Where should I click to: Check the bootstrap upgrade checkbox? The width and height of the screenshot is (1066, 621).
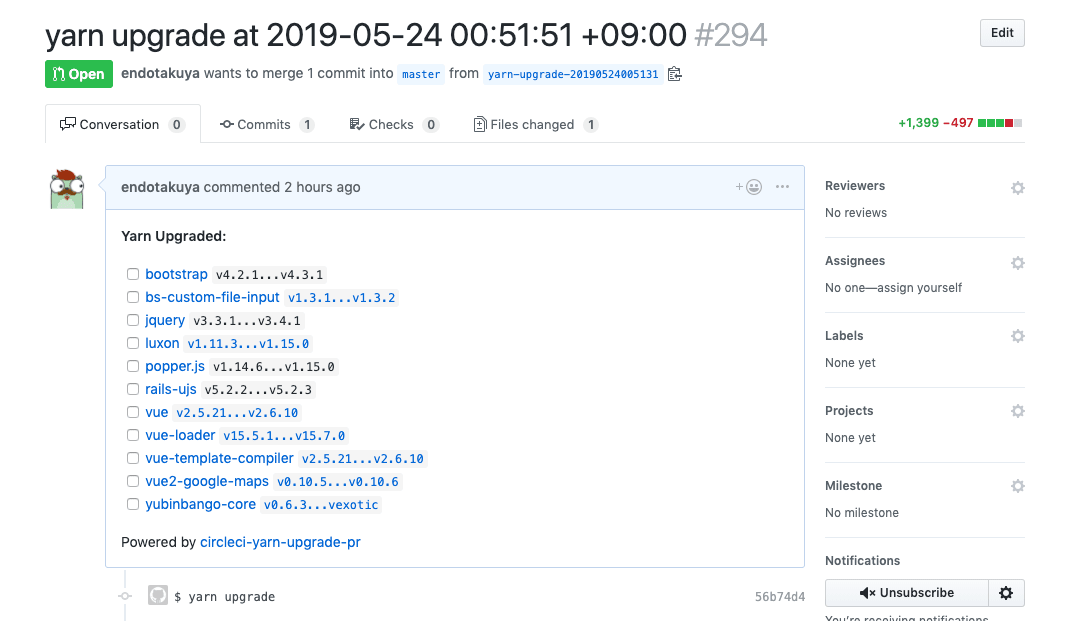[x=132, y=274]
